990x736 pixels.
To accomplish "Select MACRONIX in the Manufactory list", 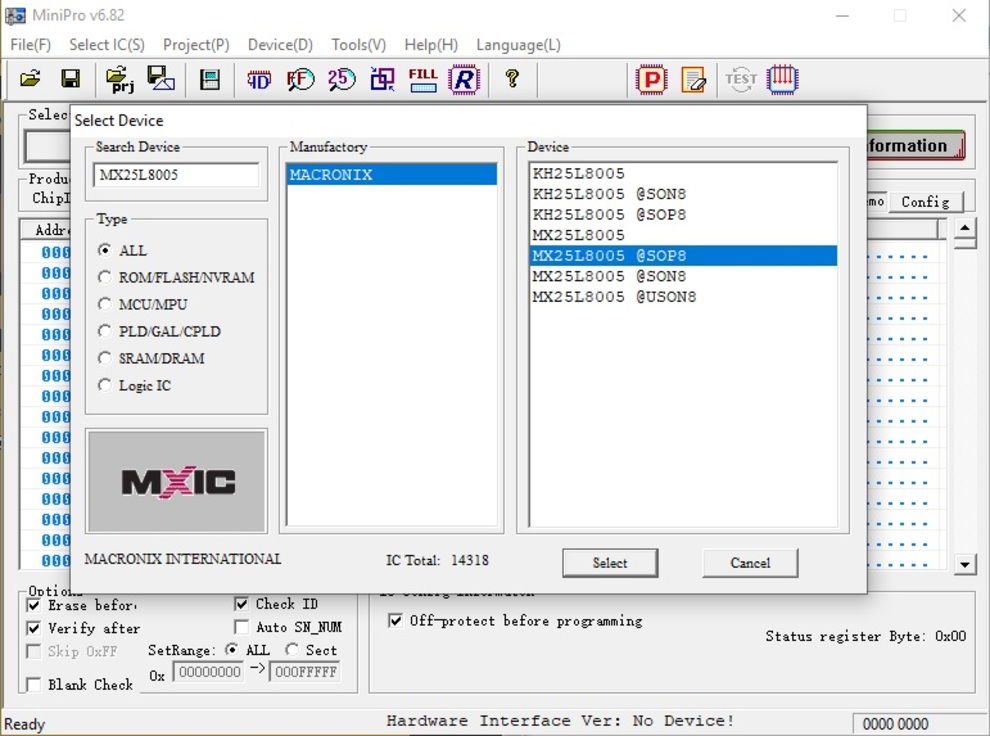I will [x=392, y=175].
